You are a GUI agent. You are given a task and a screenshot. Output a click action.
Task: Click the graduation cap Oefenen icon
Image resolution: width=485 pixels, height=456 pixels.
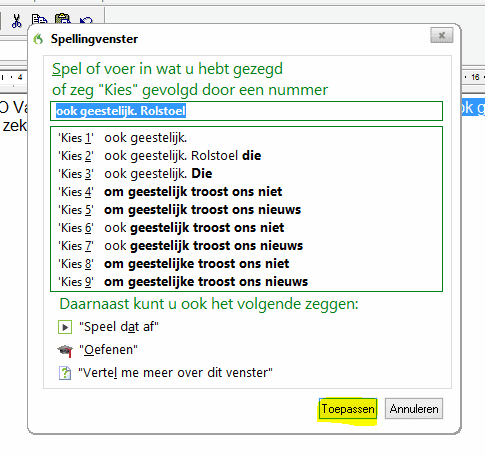pos(65,350)
